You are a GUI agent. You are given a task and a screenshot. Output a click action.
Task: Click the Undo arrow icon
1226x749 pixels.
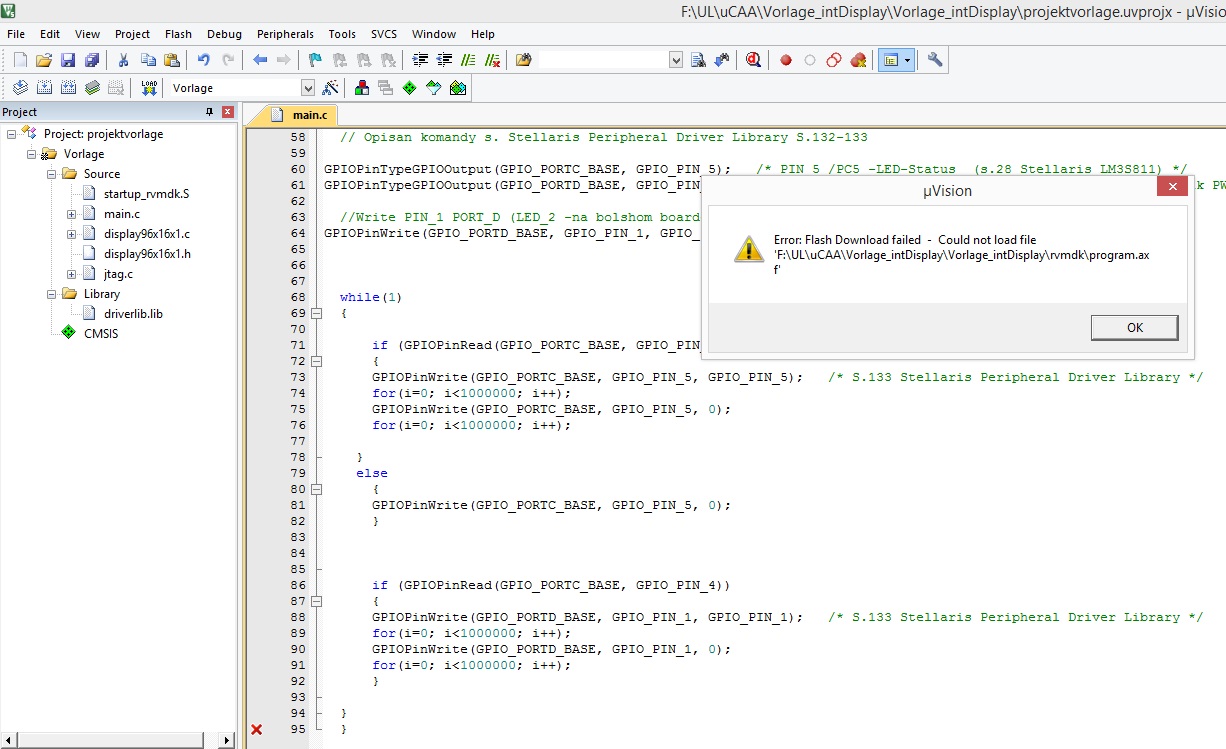[204, 60]
